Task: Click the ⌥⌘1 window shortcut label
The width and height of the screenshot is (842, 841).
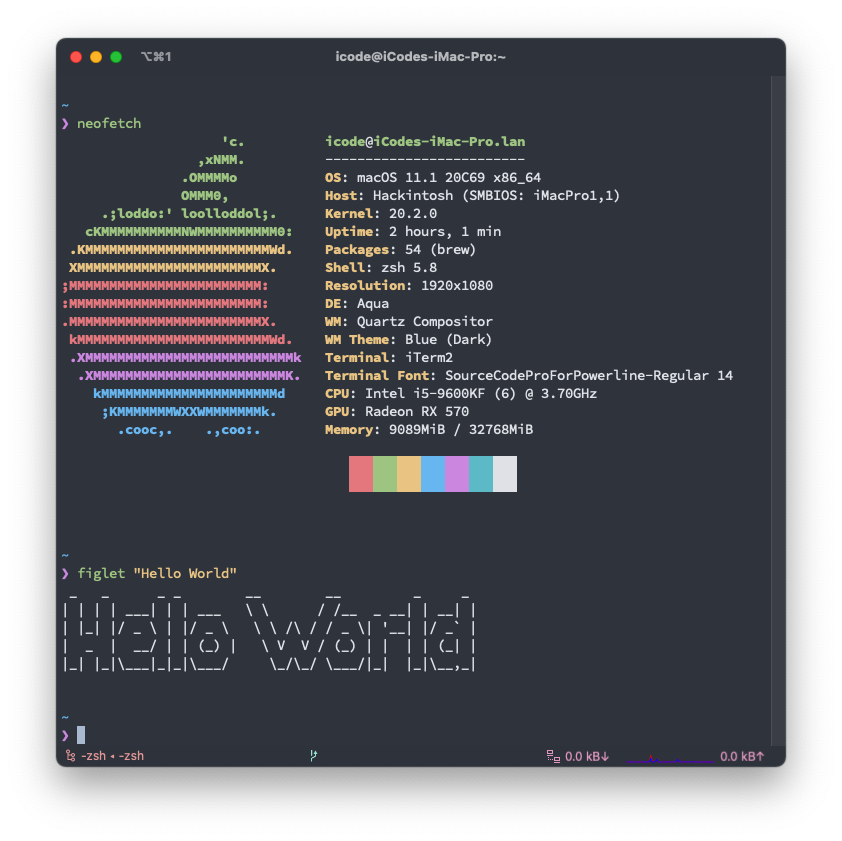Action: click(156, 57)
